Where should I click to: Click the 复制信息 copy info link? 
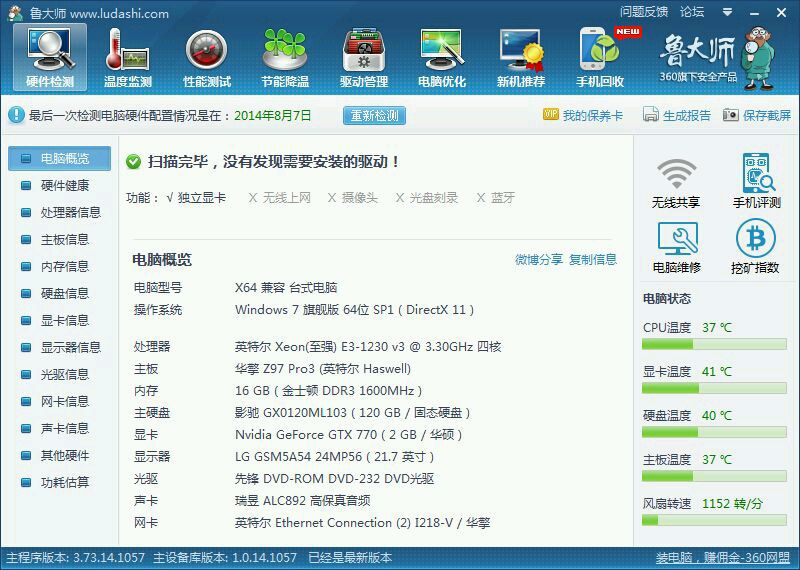point(593,260)
